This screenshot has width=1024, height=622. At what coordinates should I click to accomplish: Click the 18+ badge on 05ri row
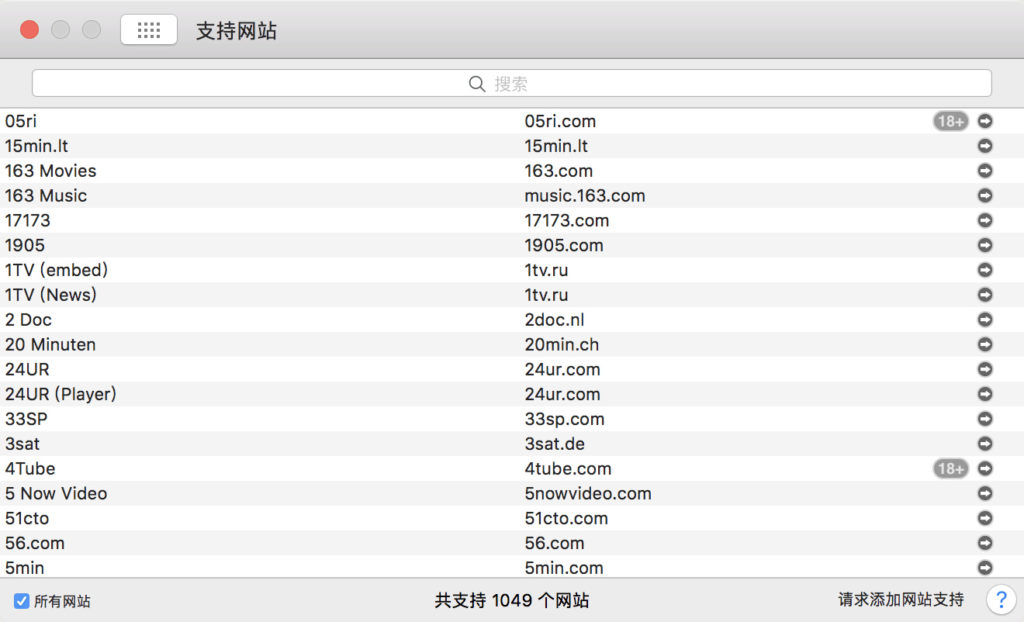(950, 121)
